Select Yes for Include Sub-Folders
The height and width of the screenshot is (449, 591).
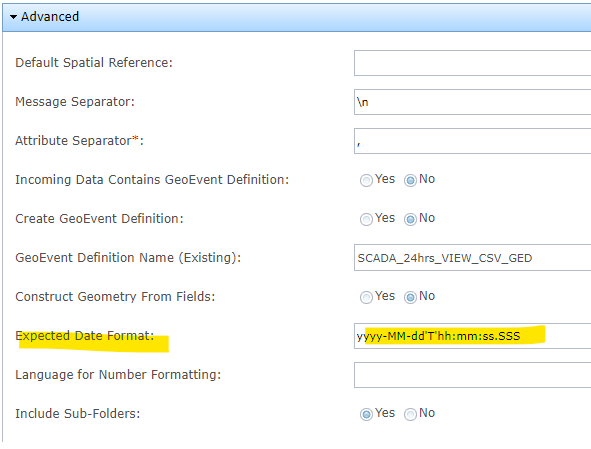coord(366,414)
